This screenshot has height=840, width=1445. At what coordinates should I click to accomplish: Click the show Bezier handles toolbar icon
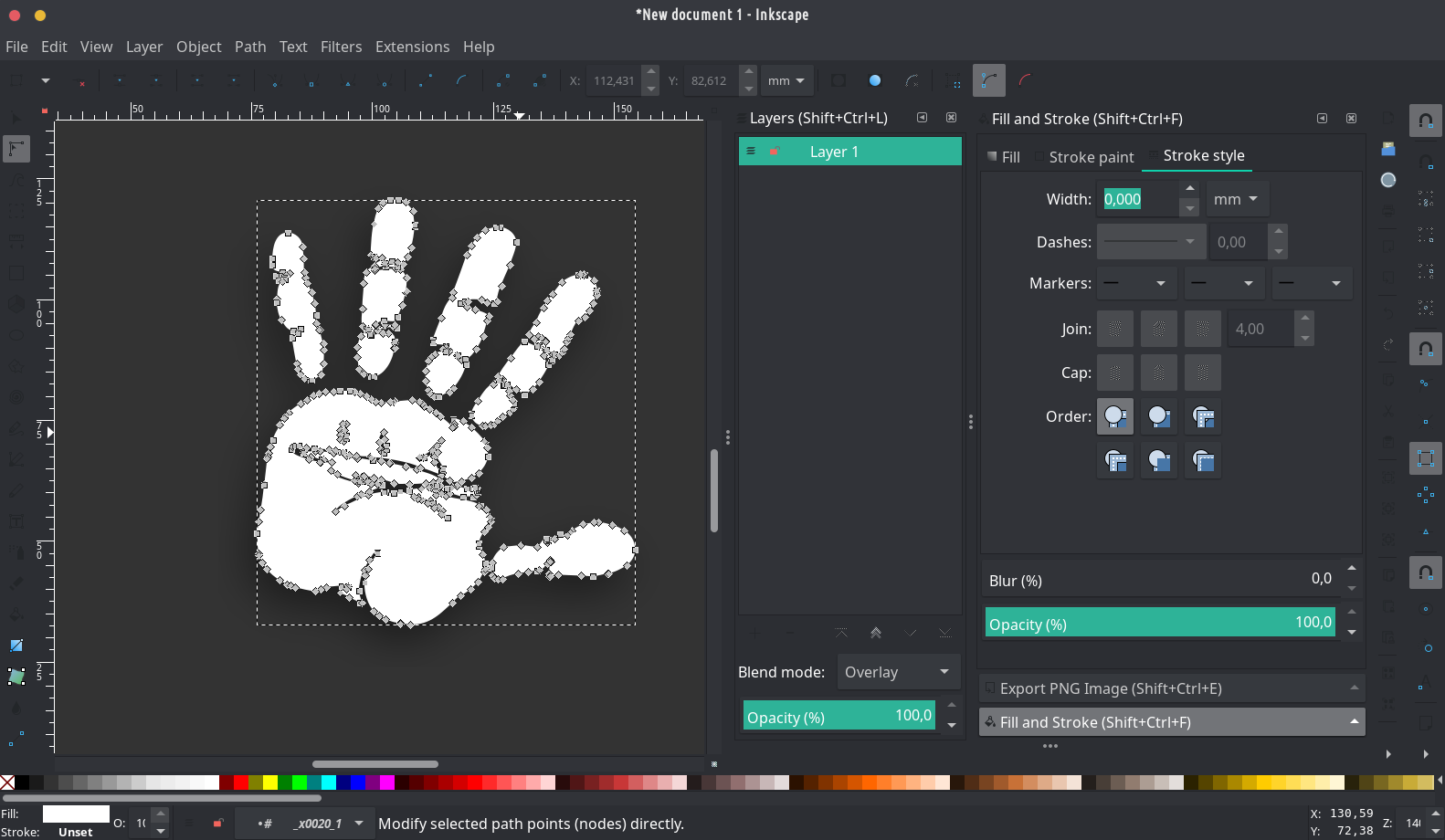pyautogui.click(x=988, y=80)
